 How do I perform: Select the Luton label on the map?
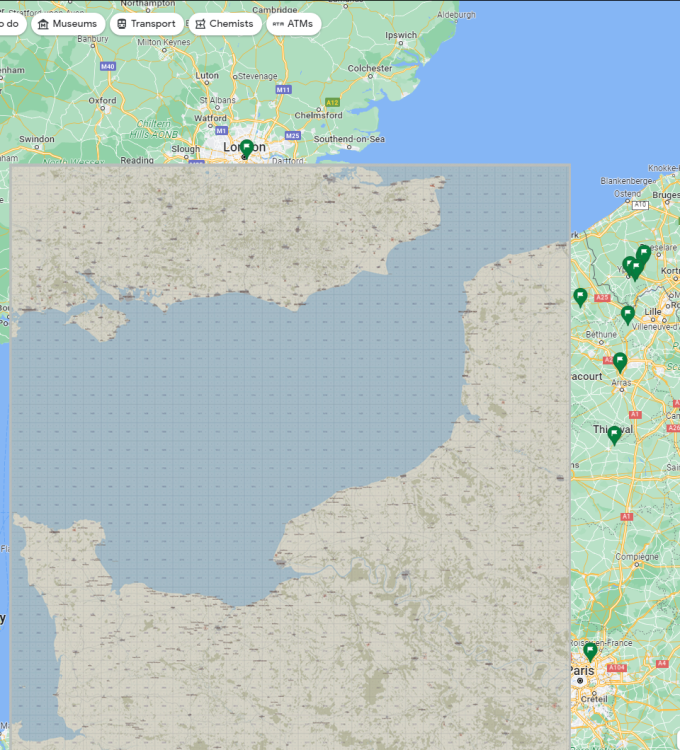(207, 76)
